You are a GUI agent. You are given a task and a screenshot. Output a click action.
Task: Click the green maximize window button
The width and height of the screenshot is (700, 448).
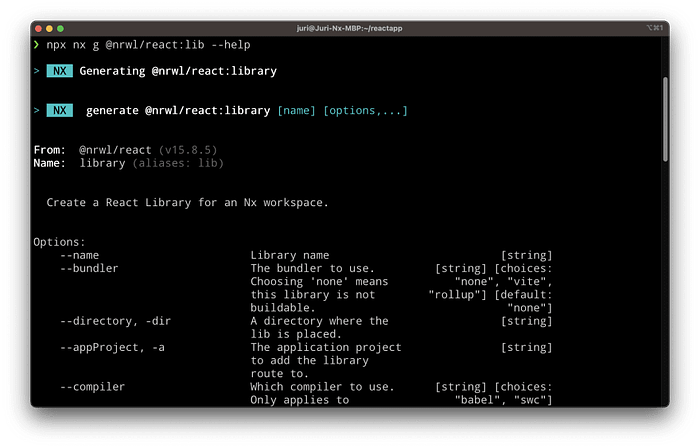60,29
